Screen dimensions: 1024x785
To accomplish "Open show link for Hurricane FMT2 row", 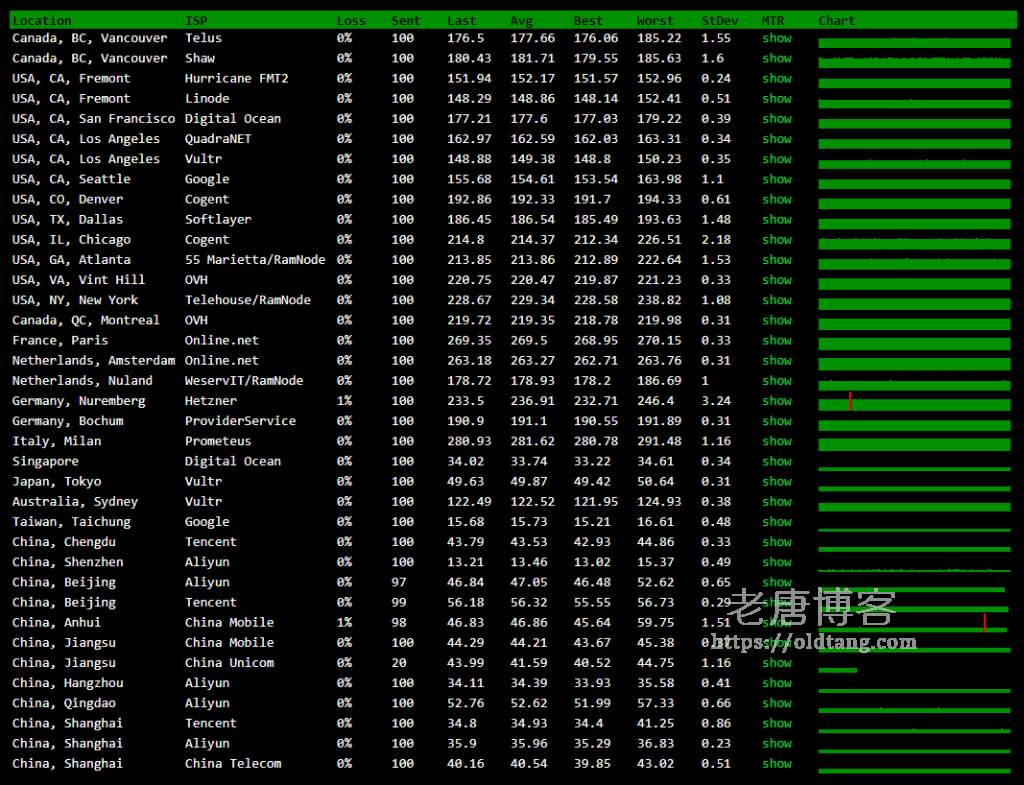I will [x=776, y=78].
